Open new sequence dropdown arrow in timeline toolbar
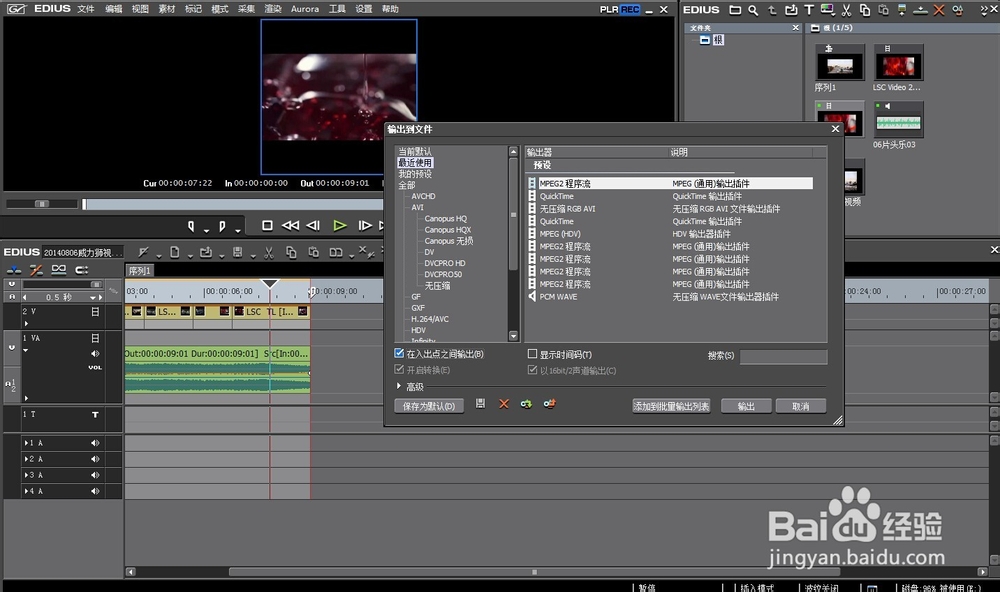Screen dimensions: 1000x592 (x=190, y=256)
